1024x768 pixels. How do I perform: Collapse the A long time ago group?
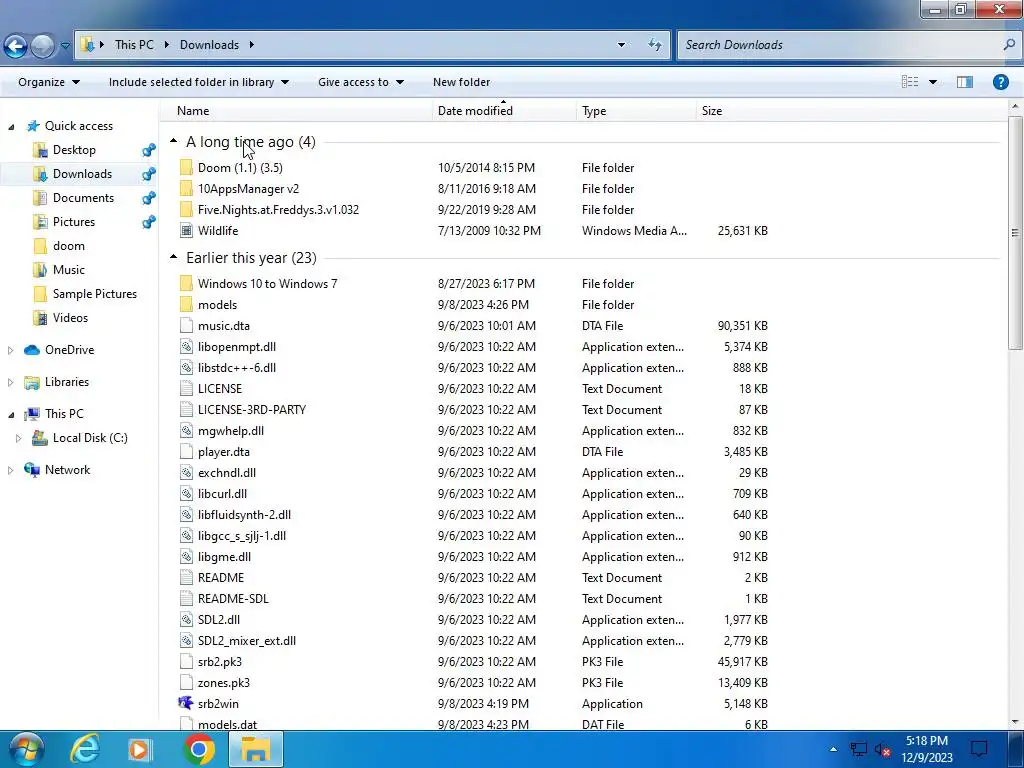tap(174, 141)
